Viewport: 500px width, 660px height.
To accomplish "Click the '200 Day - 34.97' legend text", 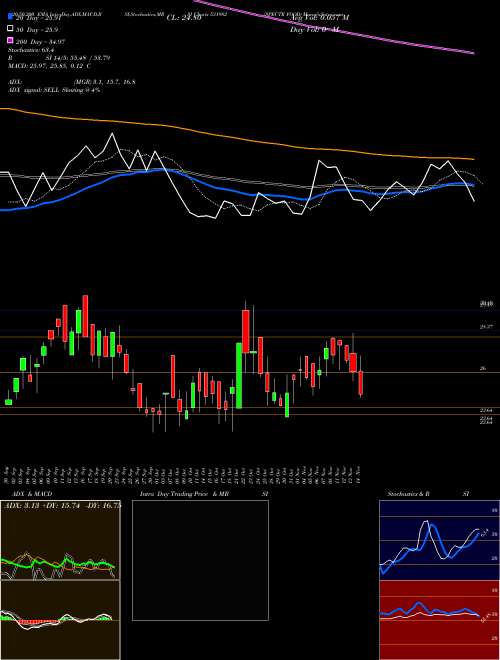I will (41, 41).
